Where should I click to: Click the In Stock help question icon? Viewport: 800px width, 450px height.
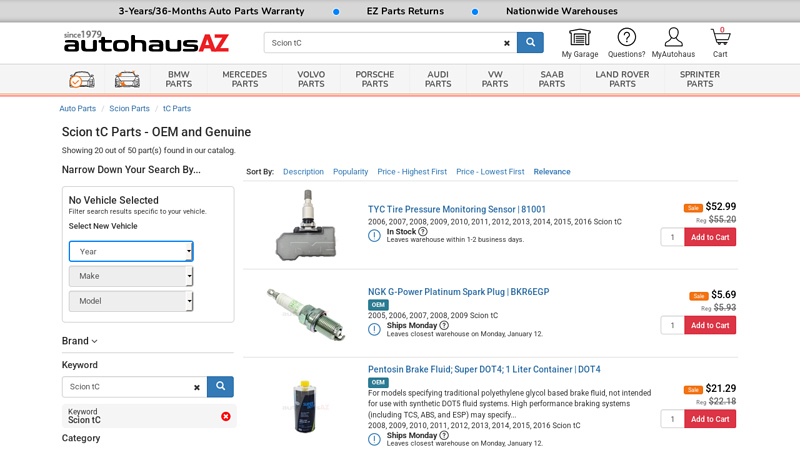pos(423,232)
